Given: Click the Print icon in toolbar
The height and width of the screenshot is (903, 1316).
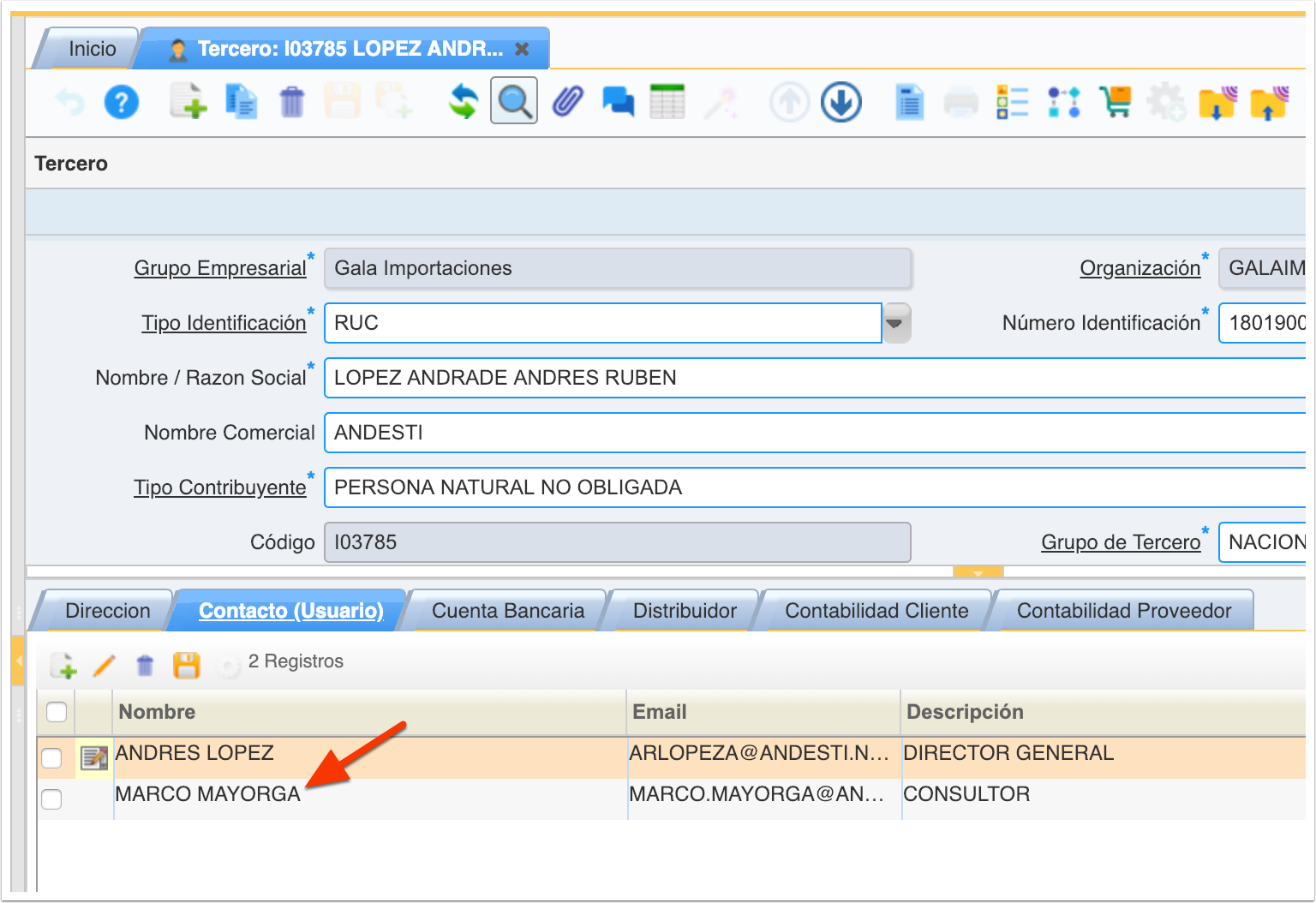Looking at the screenshot, I should [960, 103].
